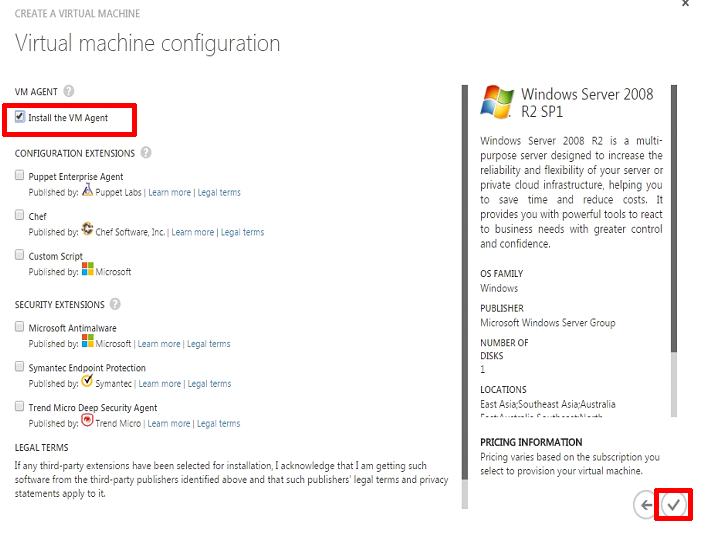Click the Install the VM Agent label text
The height and width of the screenshot is (541, 703).
[68, 117]
